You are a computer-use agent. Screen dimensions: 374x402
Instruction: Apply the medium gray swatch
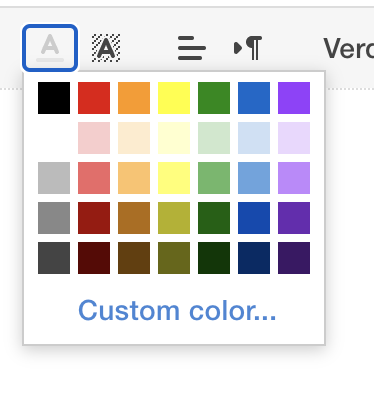tap(54, 218)
